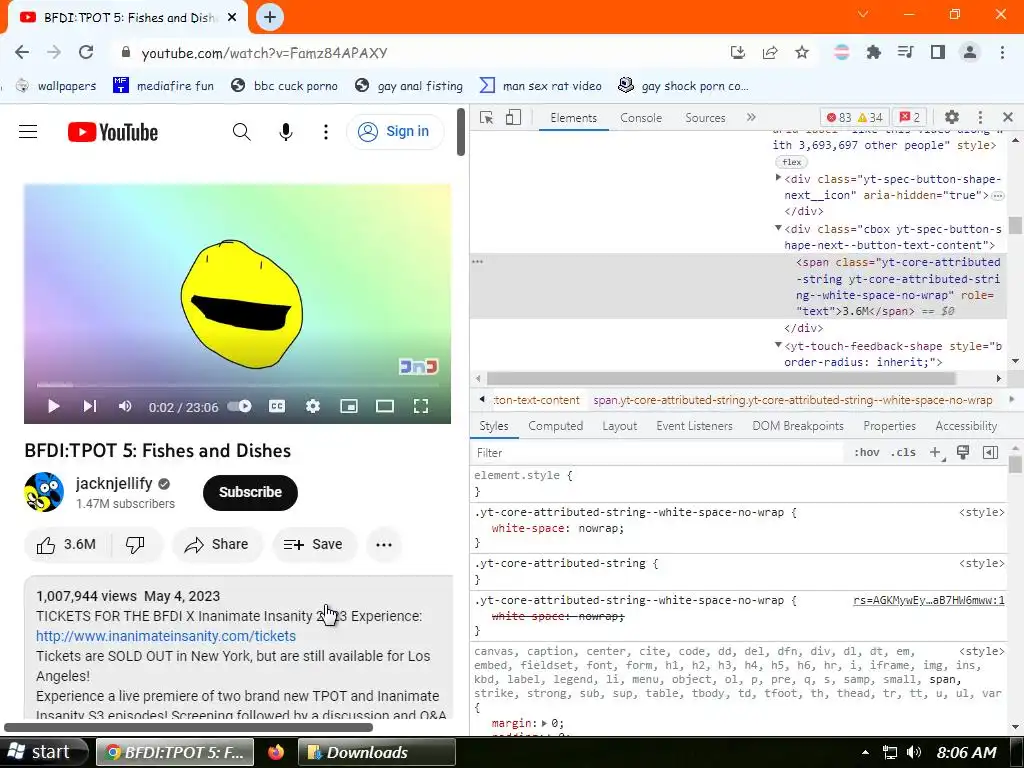
Task: Collapse yt-touch-feedback-shape node
Action: (x=778, y=345)
